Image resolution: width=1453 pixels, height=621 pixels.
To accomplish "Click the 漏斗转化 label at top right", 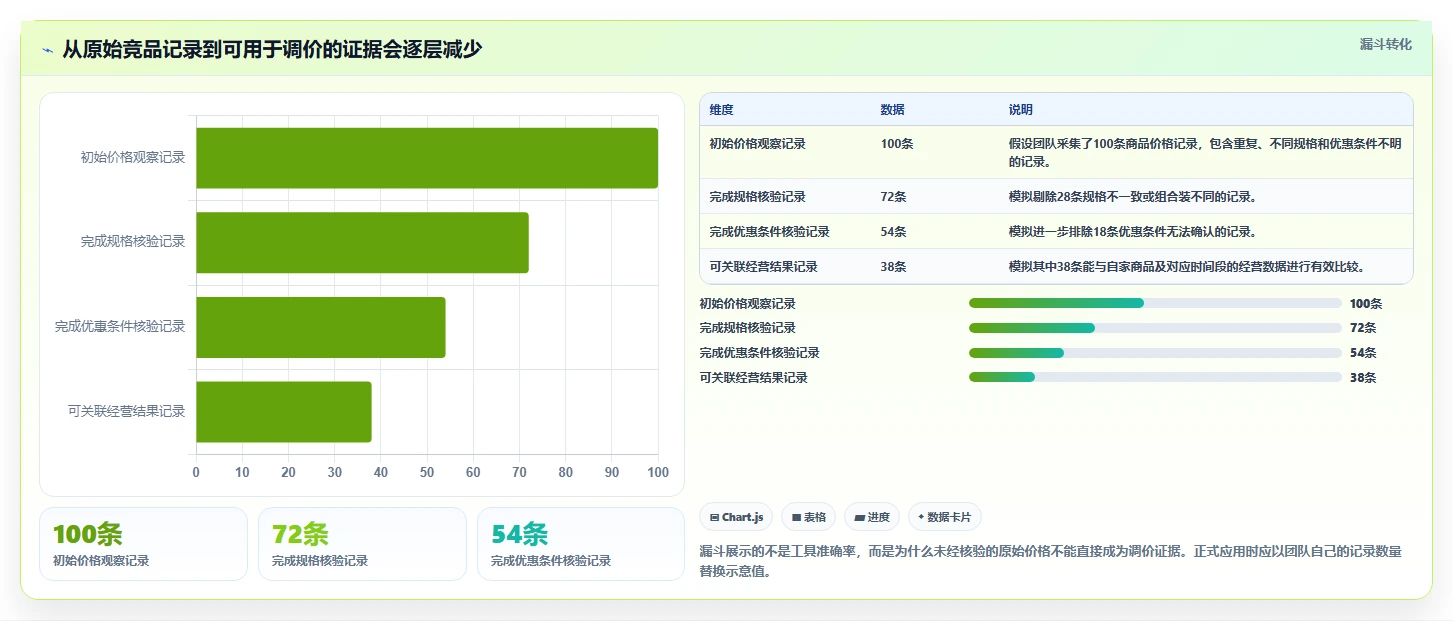I will click(1386, 44).
